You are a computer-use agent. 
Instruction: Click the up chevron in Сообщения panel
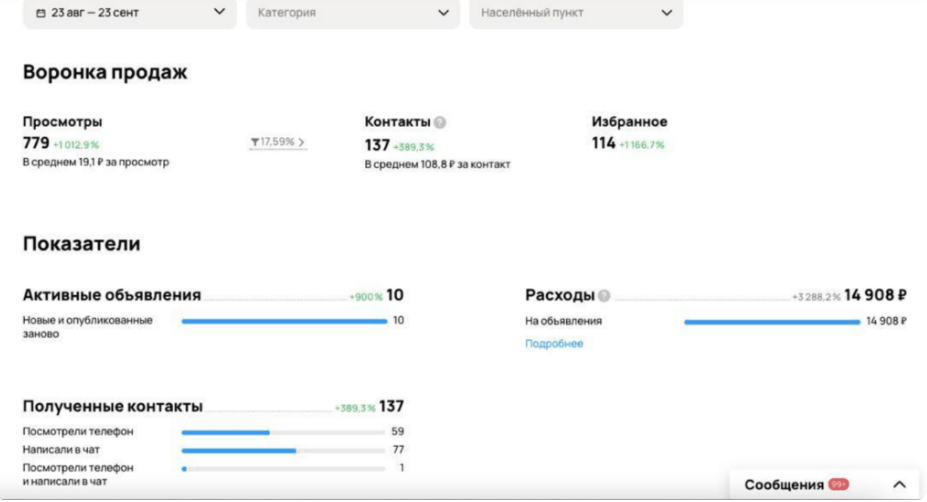tap(899, 485)
